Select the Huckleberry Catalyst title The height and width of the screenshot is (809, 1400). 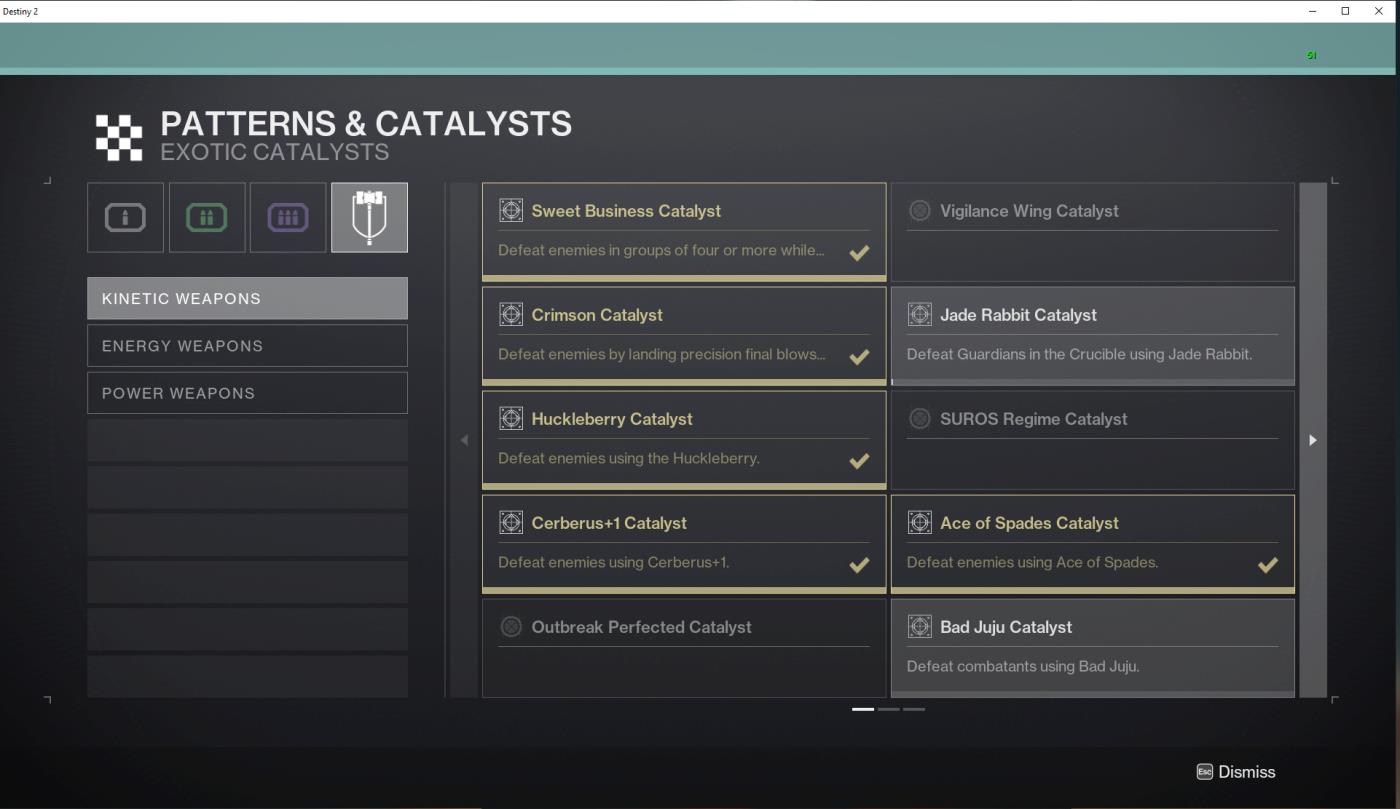click(612, 419)
